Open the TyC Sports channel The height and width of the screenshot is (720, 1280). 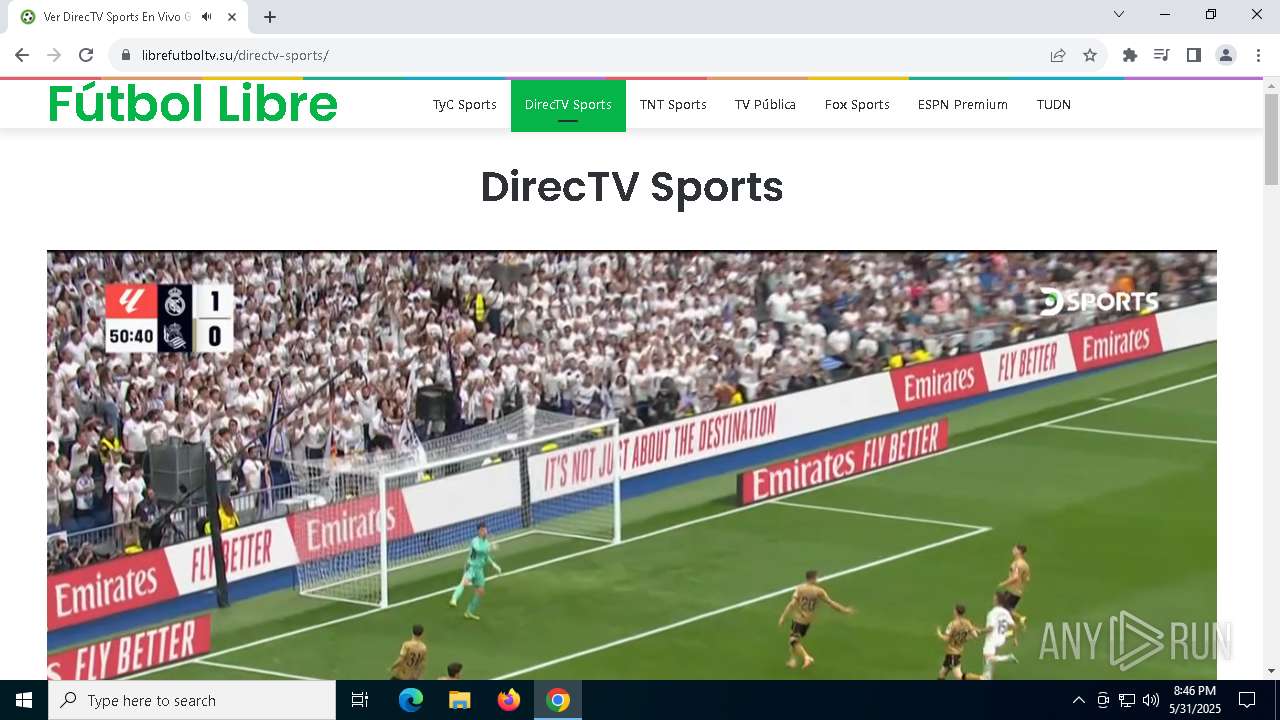(x=465, y=104)
